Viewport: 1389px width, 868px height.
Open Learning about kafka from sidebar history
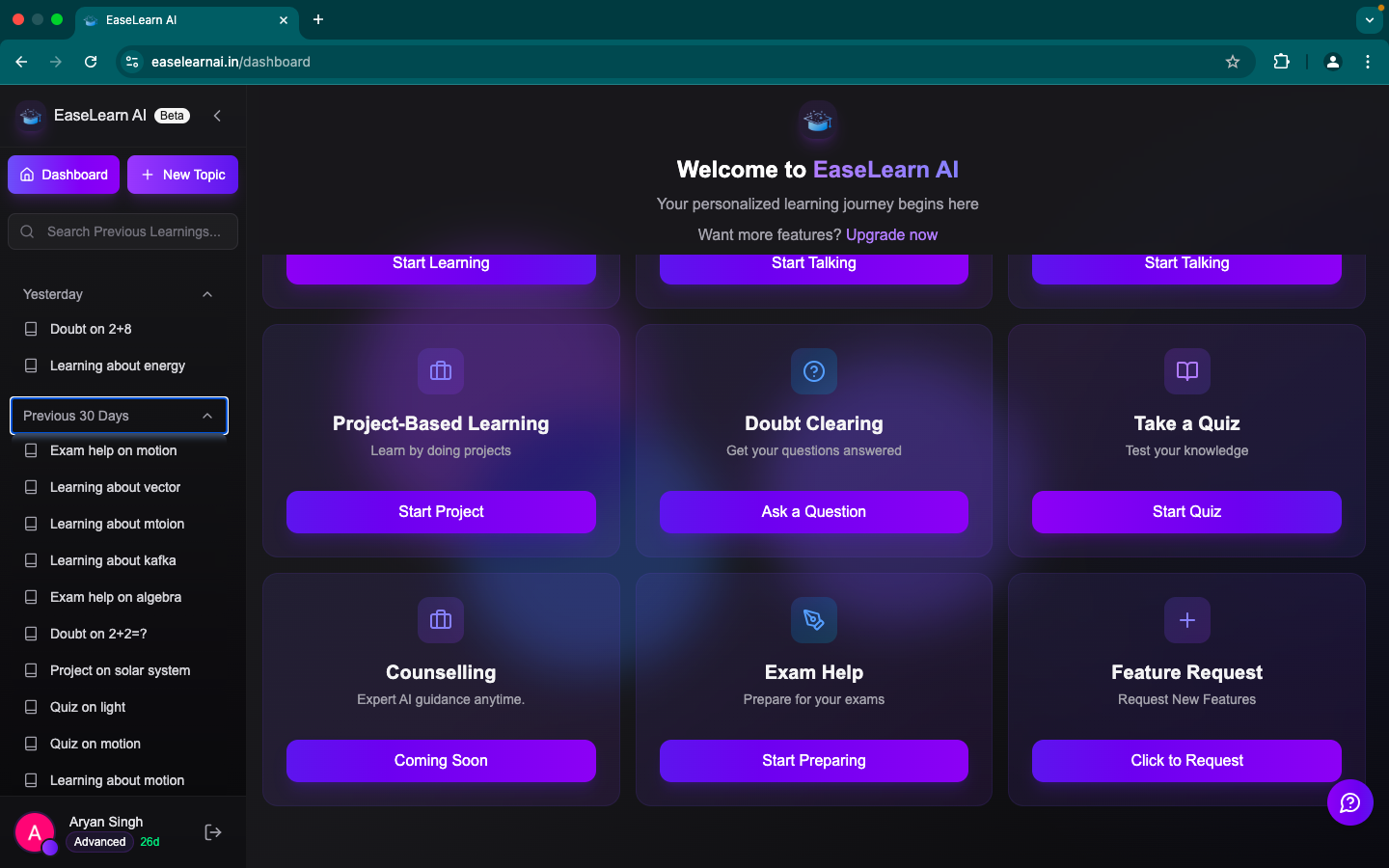(x=112, y=560)
